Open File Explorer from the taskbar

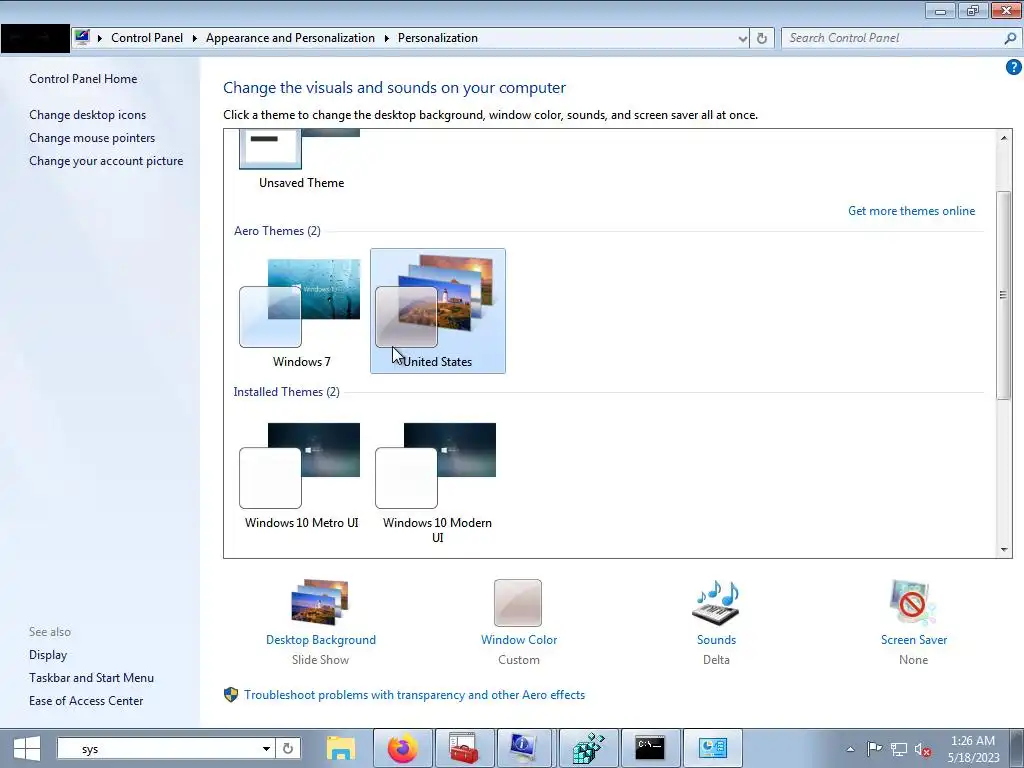(341, 748)
